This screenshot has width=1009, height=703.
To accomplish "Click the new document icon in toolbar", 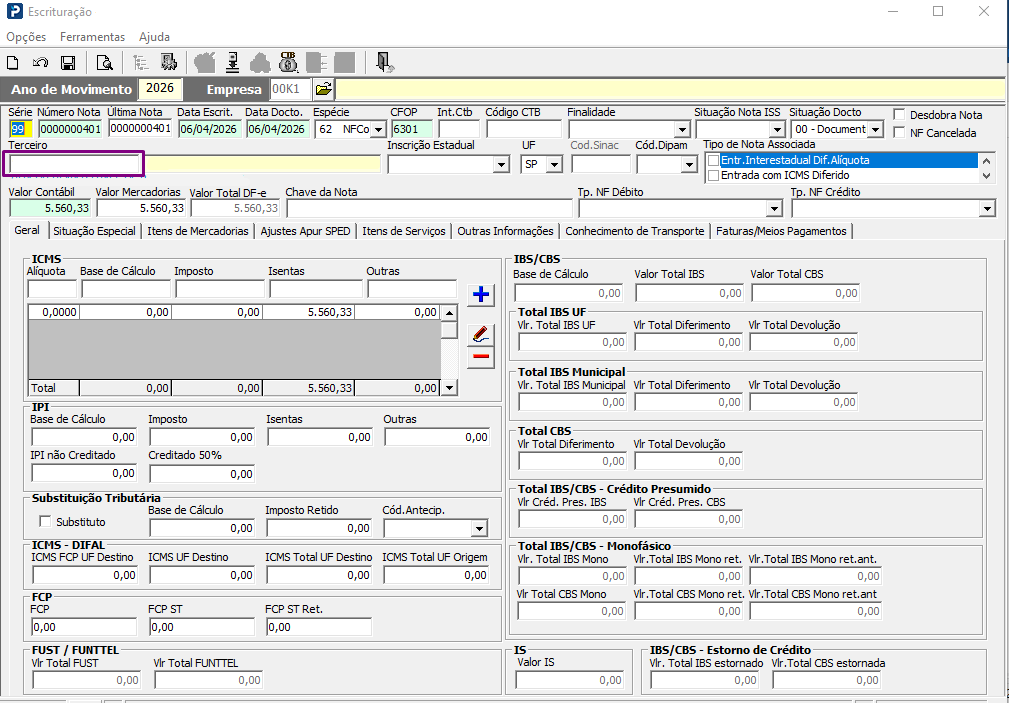I will click(13, 62).
